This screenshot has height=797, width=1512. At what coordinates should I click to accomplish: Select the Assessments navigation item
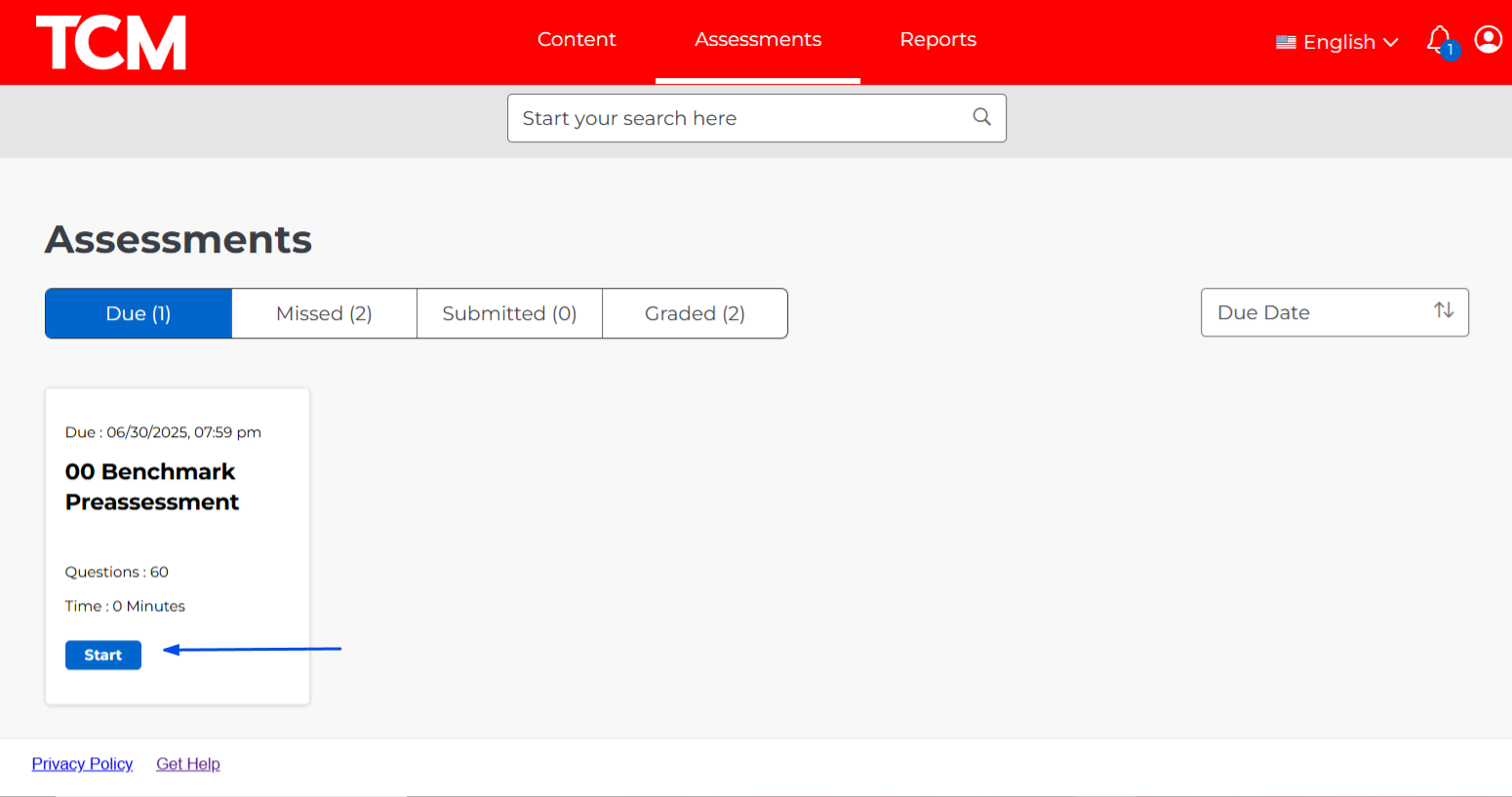pos(758,40)
